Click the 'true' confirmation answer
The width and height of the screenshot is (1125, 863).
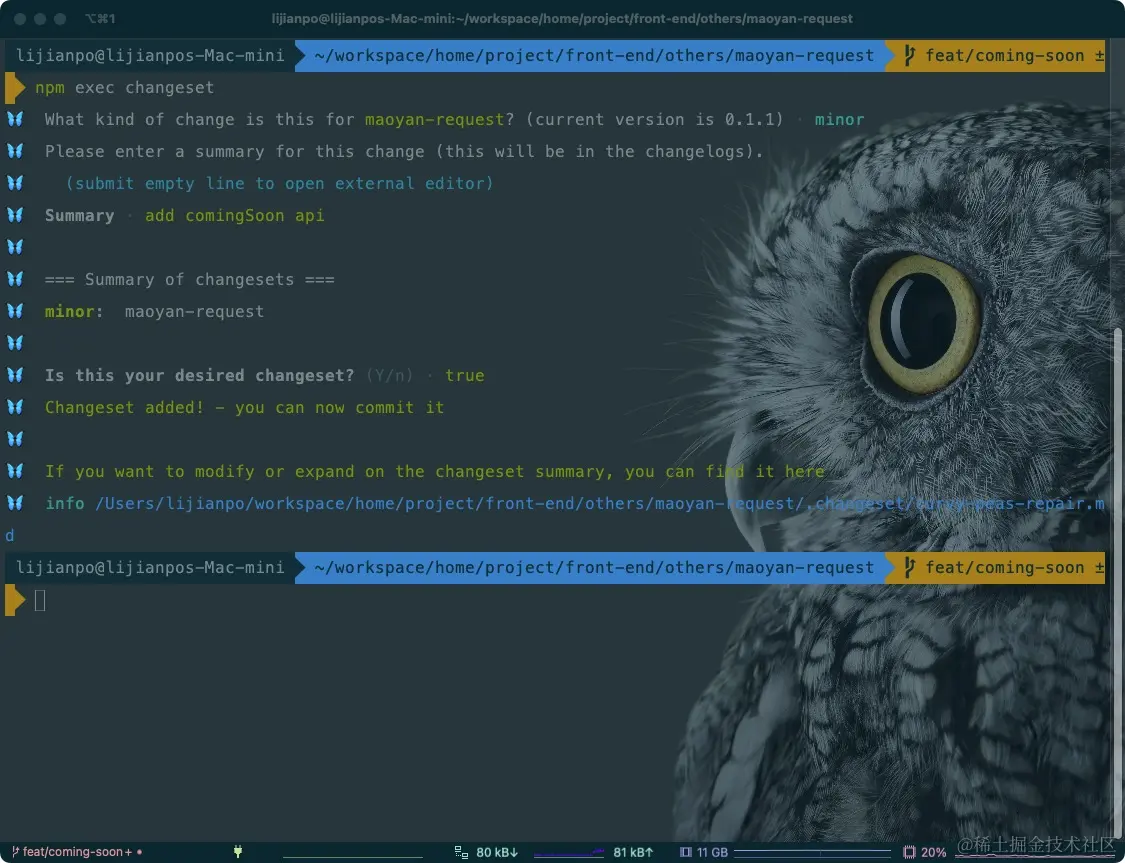464,375
